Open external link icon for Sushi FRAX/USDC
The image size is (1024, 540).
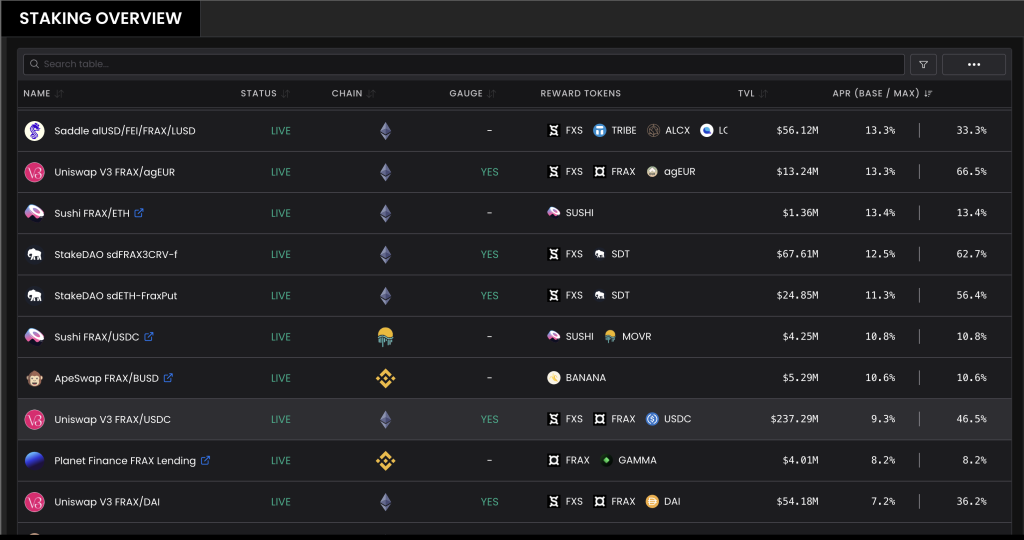148,336
